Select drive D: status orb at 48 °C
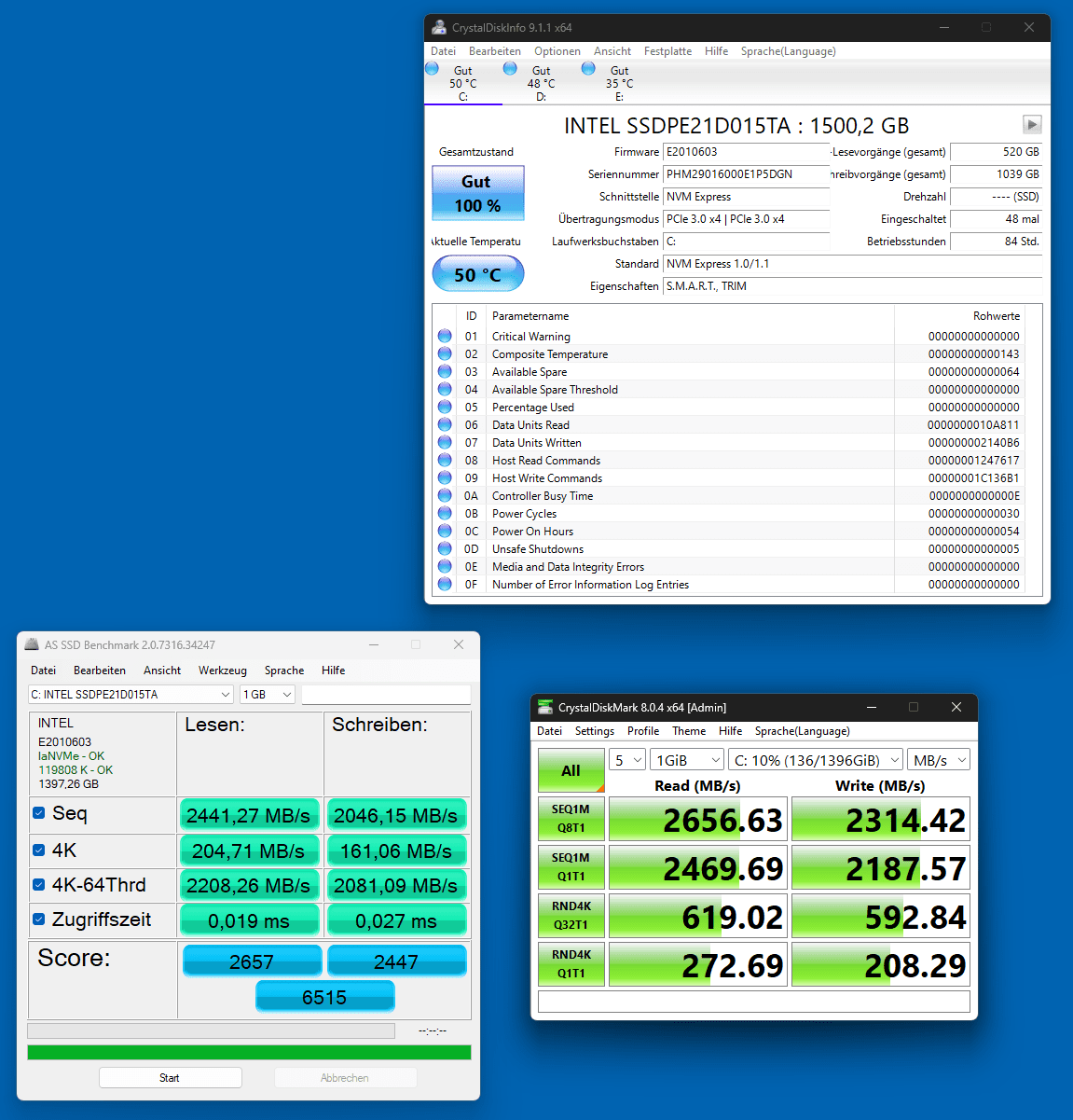1073x1120 pixels. (x=510, y=69)
